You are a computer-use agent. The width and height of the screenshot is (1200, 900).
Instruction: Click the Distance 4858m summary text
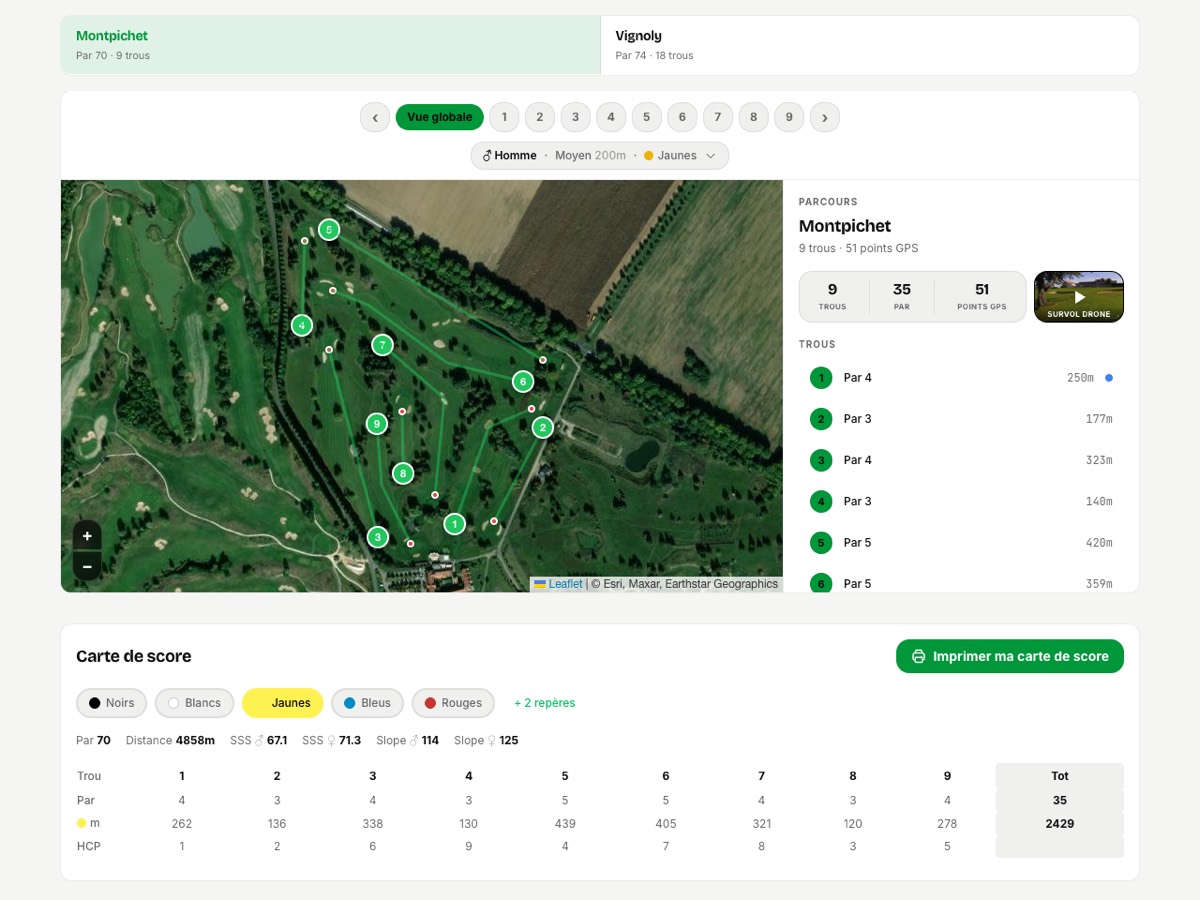pyautogui.click(x=170, y=741)
